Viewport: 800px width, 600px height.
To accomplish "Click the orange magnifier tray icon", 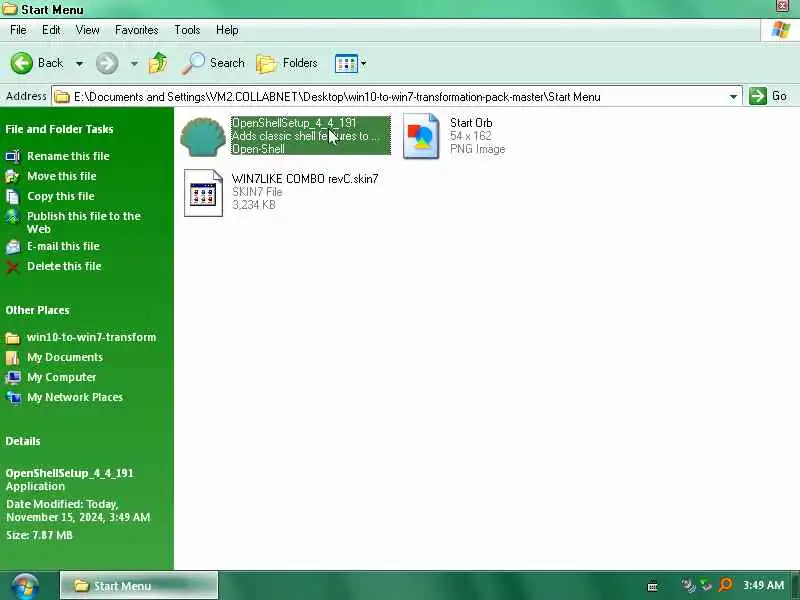I will (x=725, y=585).
